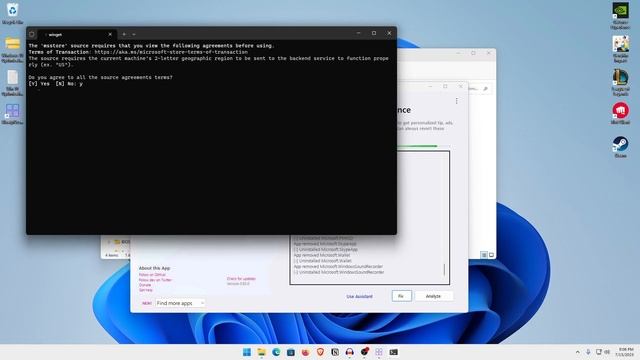The height and width of the screenshot is (360, 640).
Task: Click the Terms of Transaction URL in terminal
Action: (x=171, y=52)
